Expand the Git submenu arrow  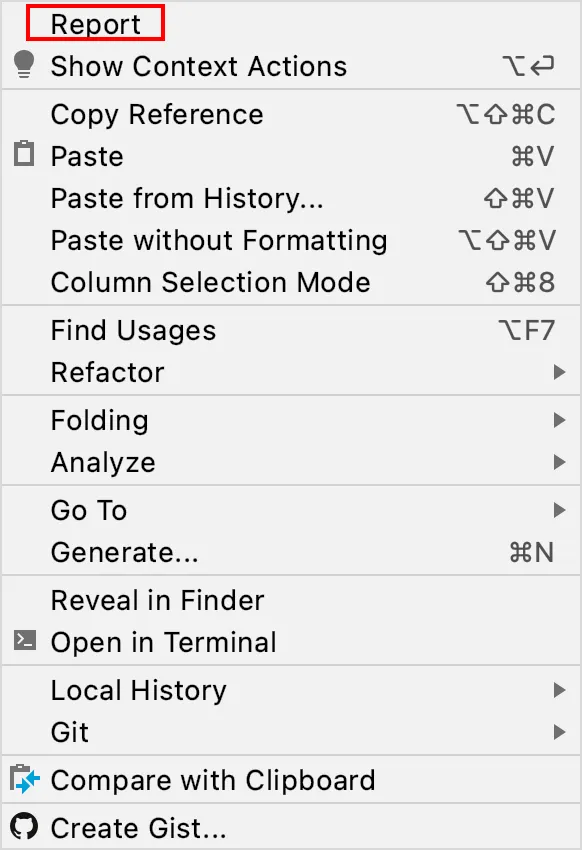559,732
